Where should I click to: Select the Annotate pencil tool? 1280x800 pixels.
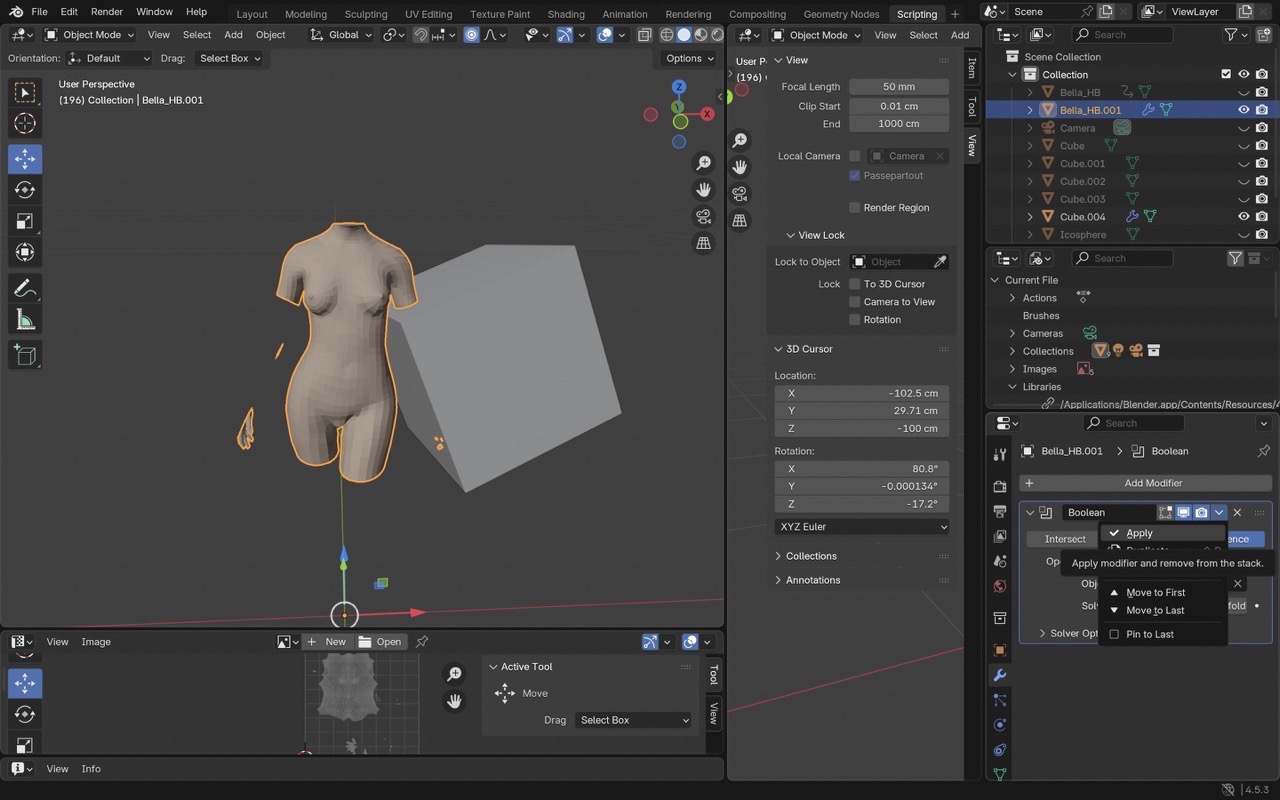pyautogui.click(x=25, y=288)
